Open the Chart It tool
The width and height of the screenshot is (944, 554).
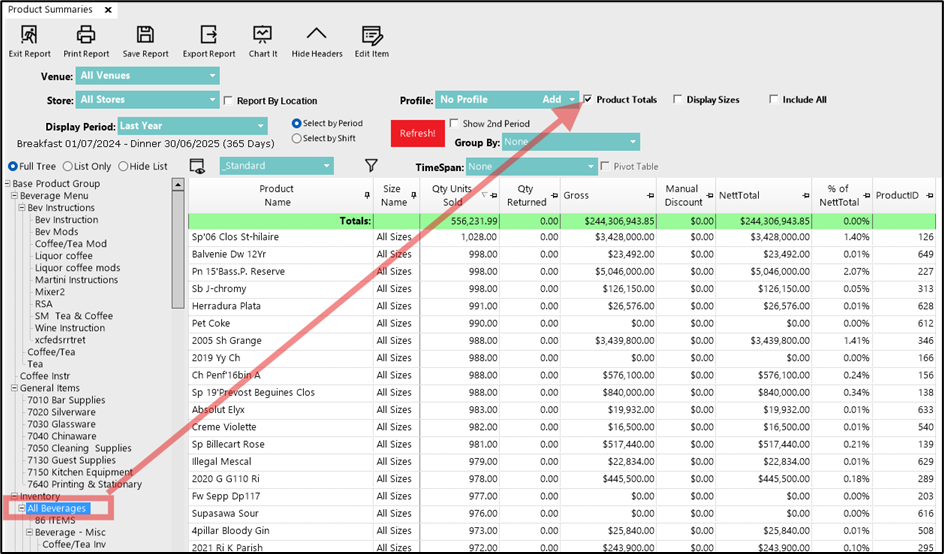click(x=262, y=36)
